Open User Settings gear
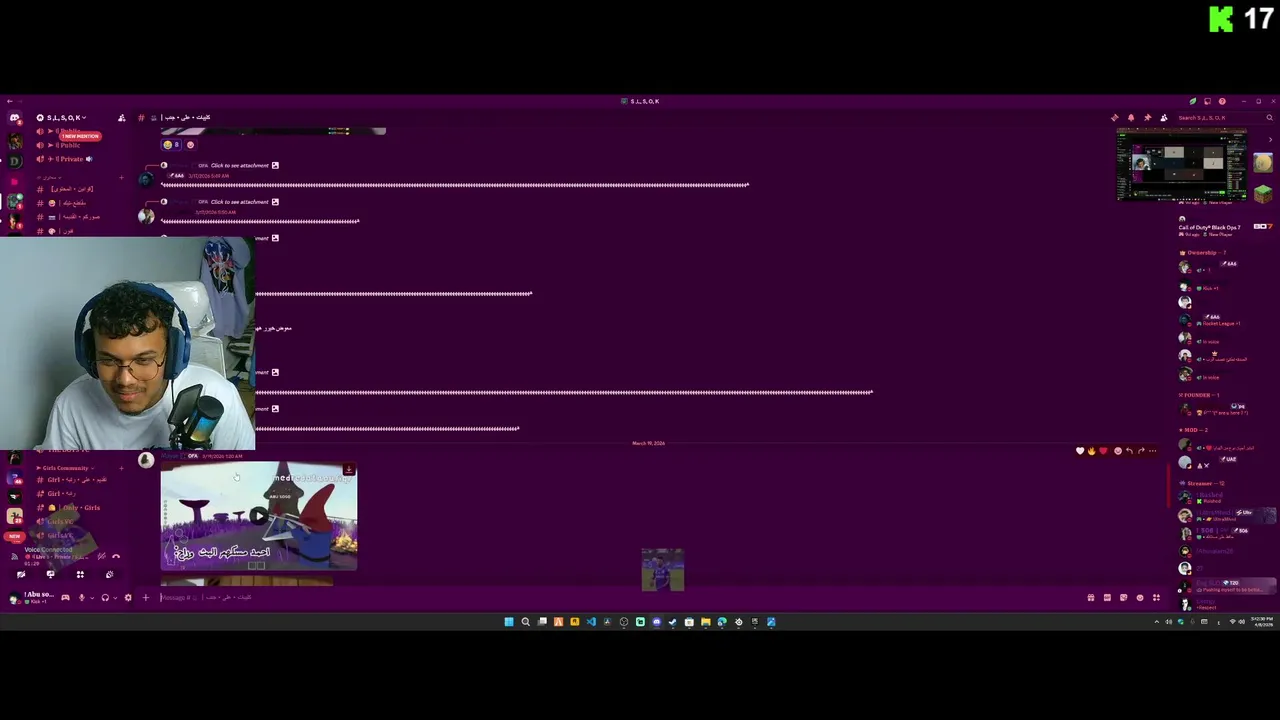1280x720 pixels. [128, 598]
